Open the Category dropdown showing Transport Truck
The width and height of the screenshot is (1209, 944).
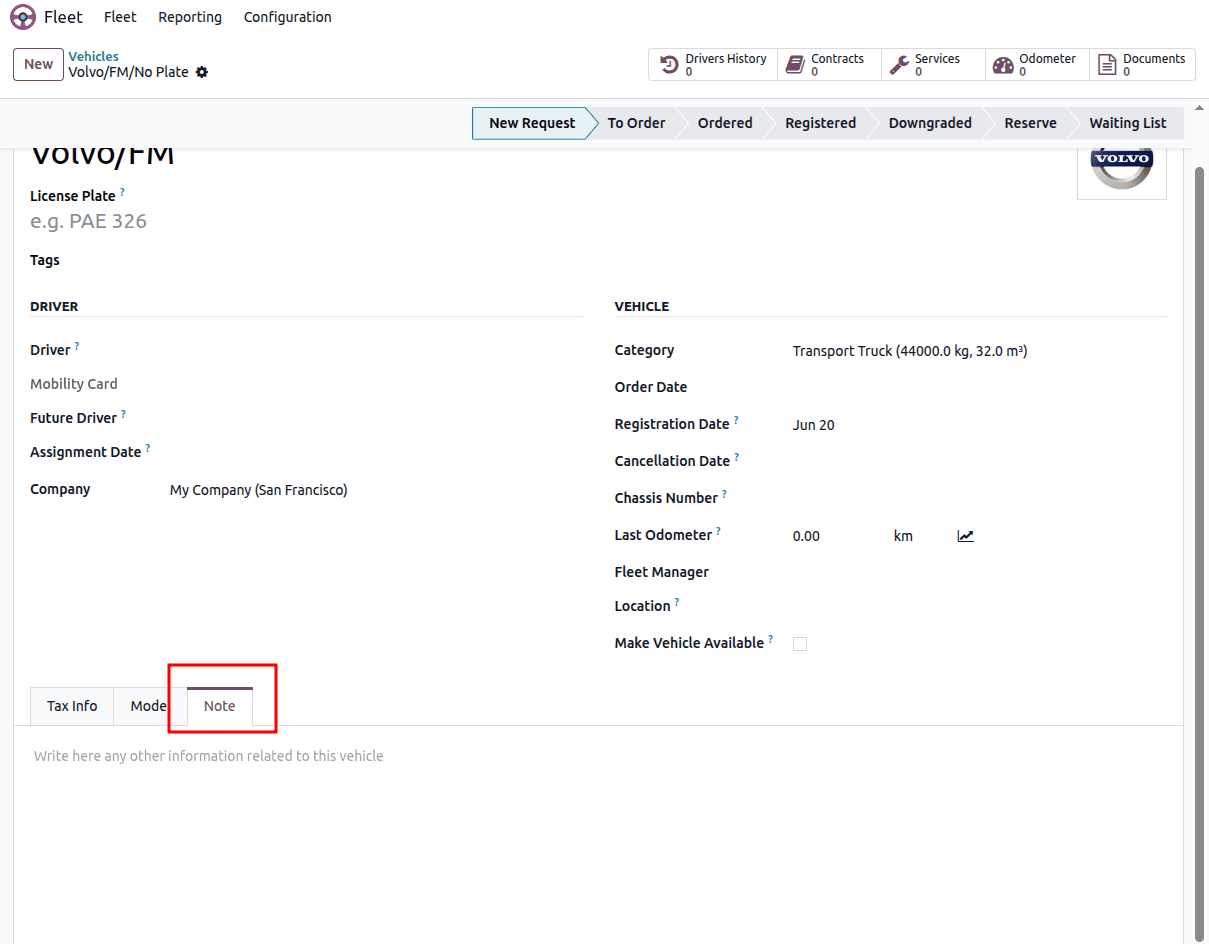point(979,351)
